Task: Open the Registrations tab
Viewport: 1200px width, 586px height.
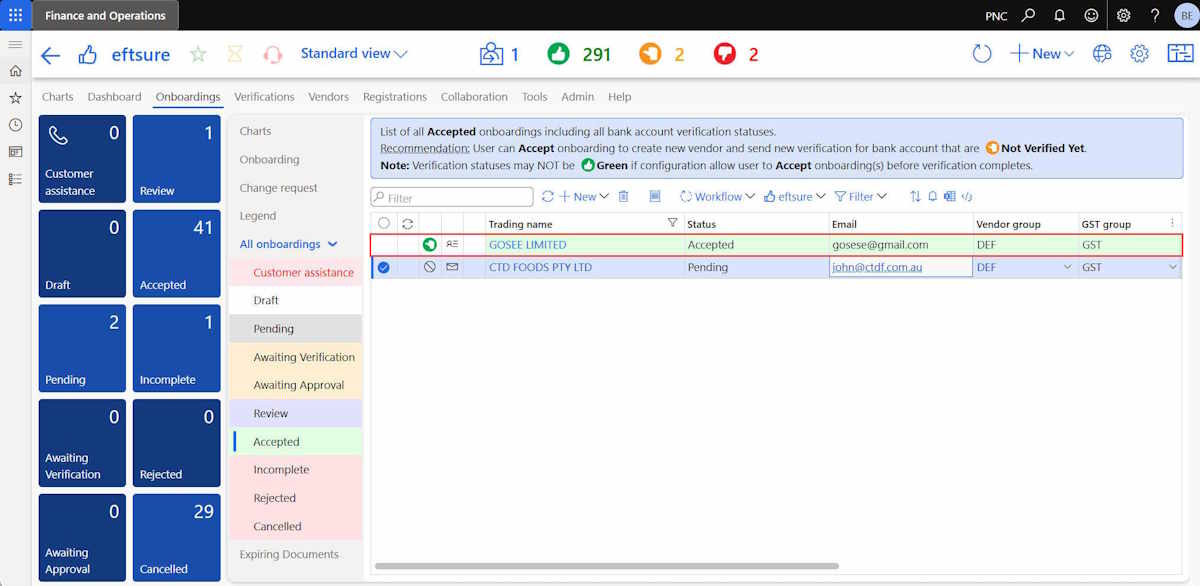Action: click(395, 97)
